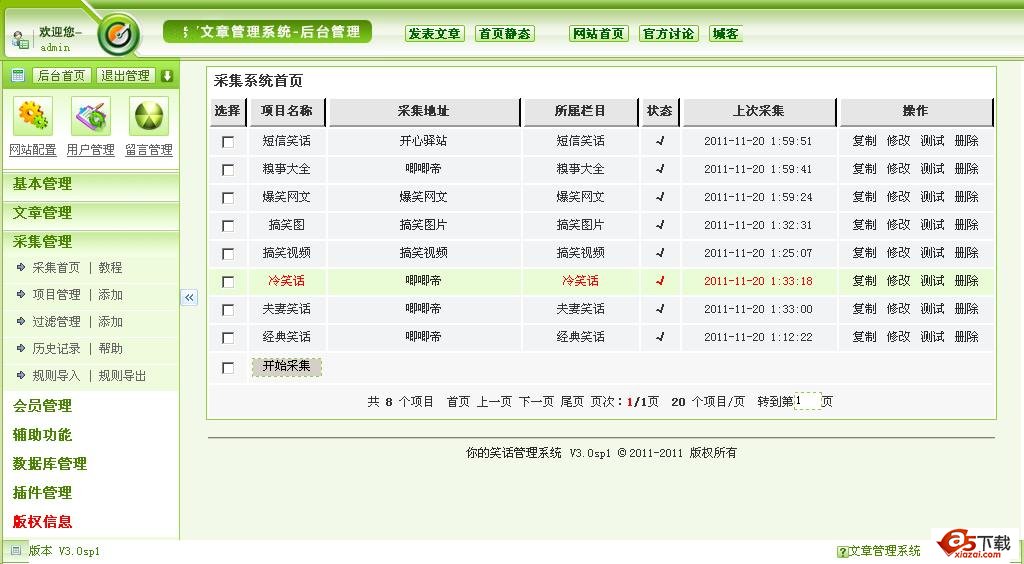The width and height of the screenshot is (1024, 564).
Task: Open 官方讨论 in the top menu
Action: pyautogui.click(x=669, y=34)
